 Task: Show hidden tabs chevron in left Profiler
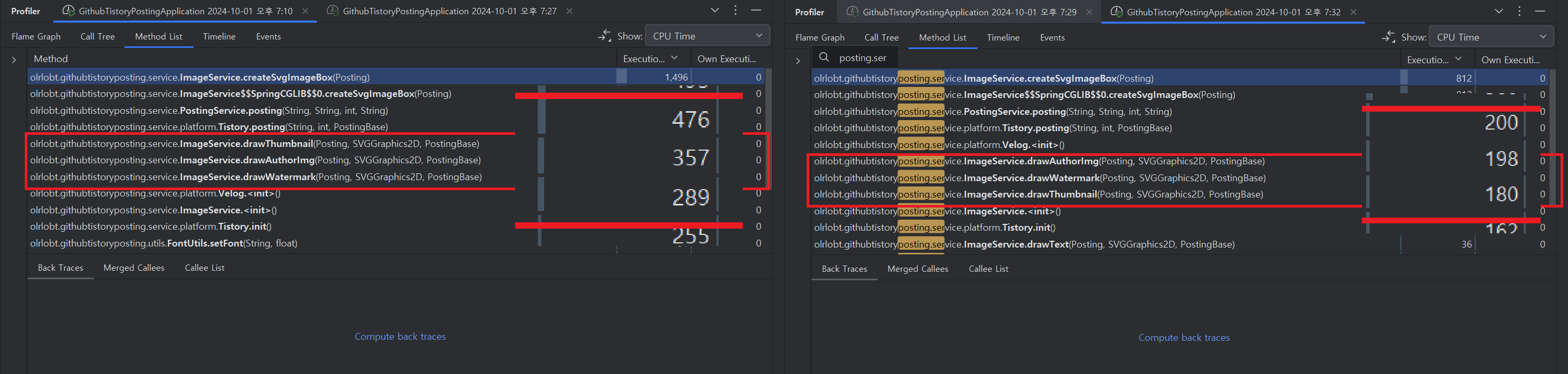click(x=715, y=11)
